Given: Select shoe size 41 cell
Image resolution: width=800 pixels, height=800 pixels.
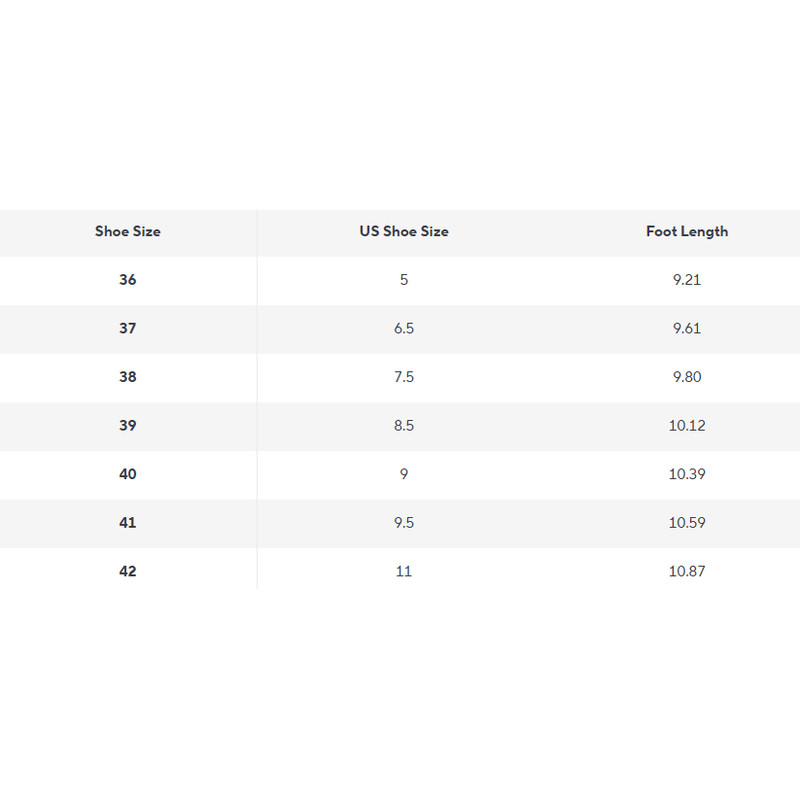Looking at the screenshot, I should (x=128, y=522).
